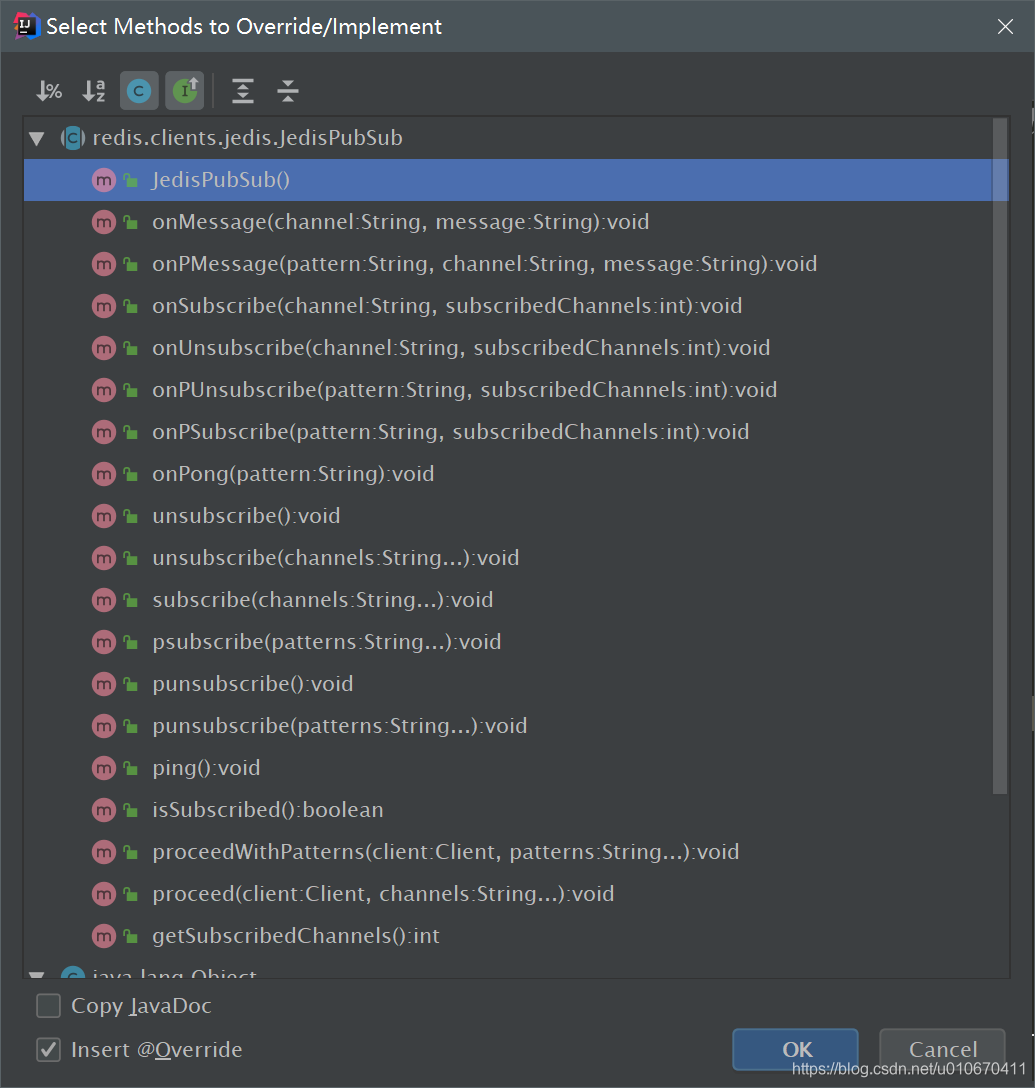Click IntelliJ IDEA logo in title bar
The width and height of the screenshot is (1035, 1088).
pyautogui.click(x=26, y=26)
